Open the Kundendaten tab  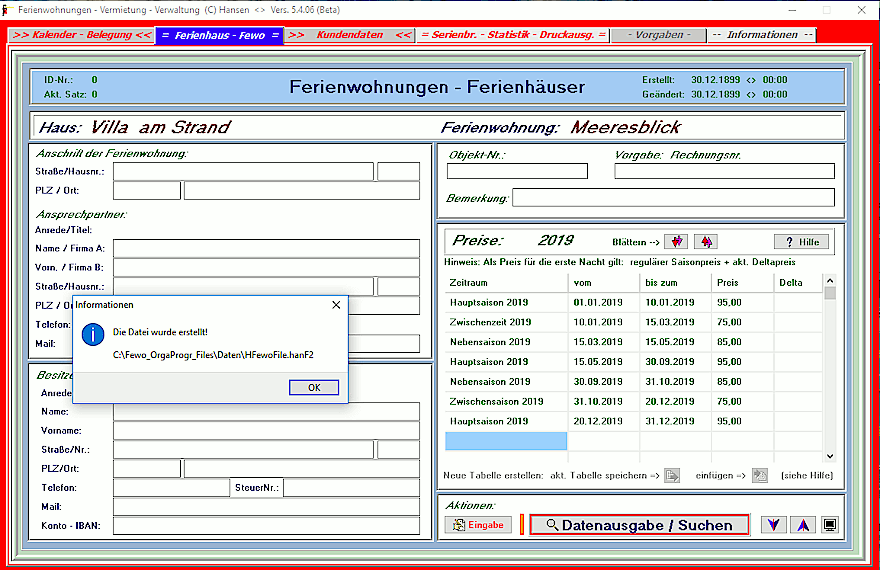pos(349,35)
